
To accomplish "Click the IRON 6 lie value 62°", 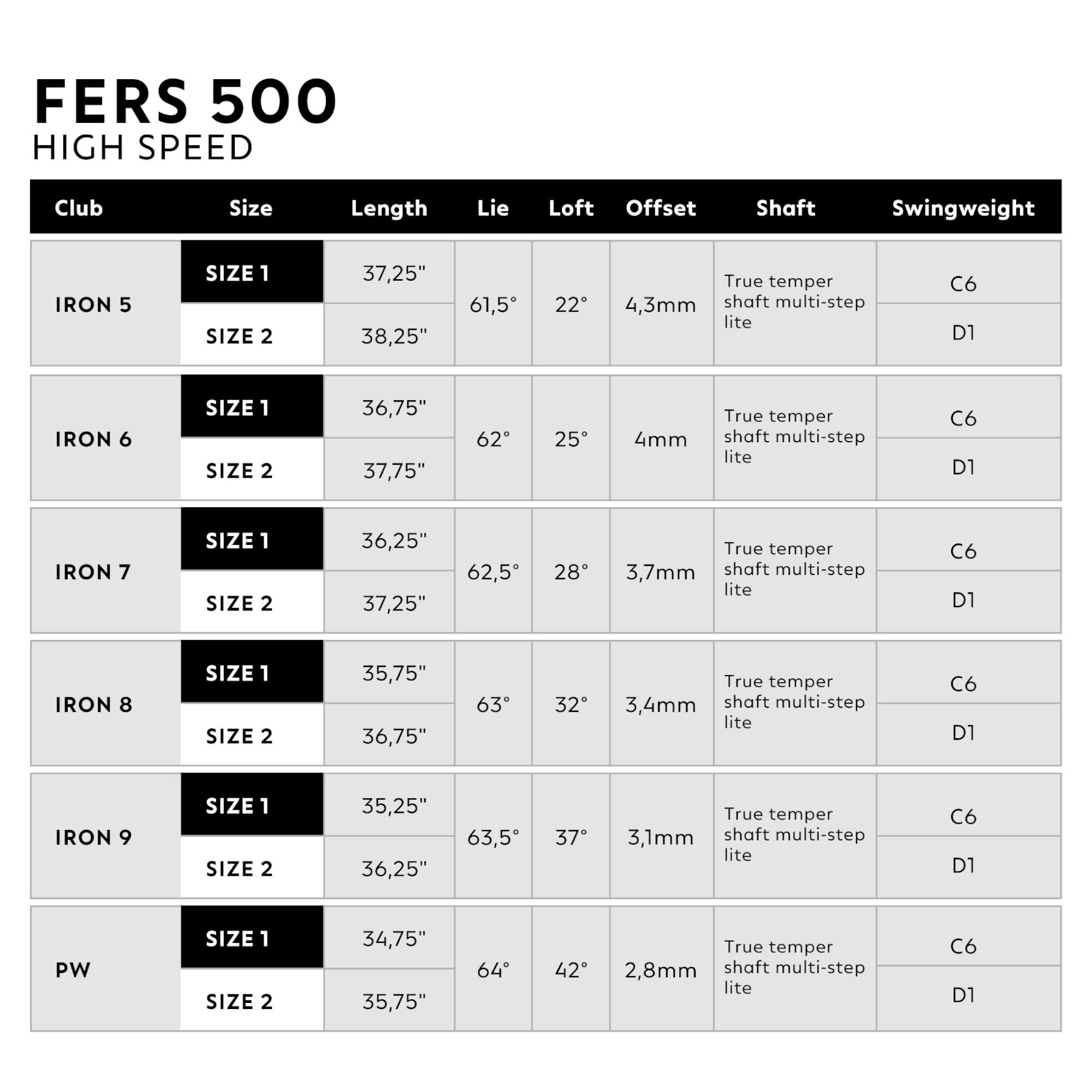I will 493,439.
